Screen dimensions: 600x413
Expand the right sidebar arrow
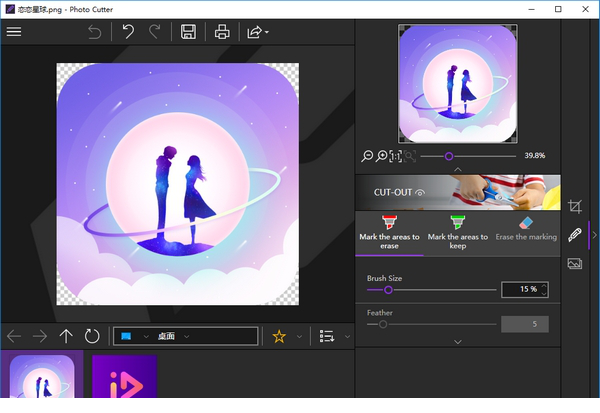click(595, 235)
